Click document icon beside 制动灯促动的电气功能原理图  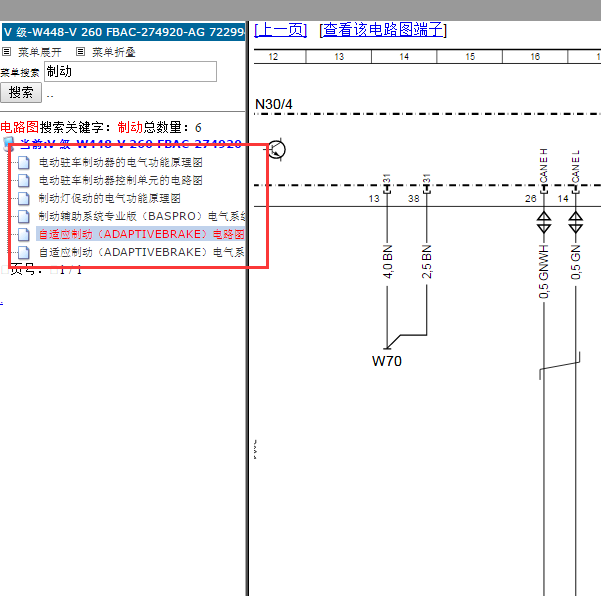point(24,198)
